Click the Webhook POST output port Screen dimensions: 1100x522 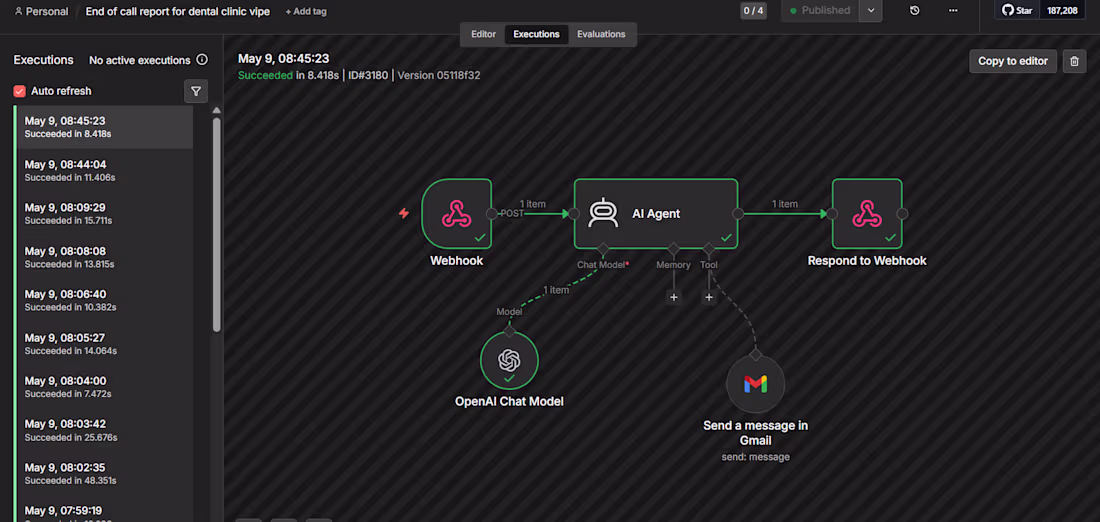492,213
